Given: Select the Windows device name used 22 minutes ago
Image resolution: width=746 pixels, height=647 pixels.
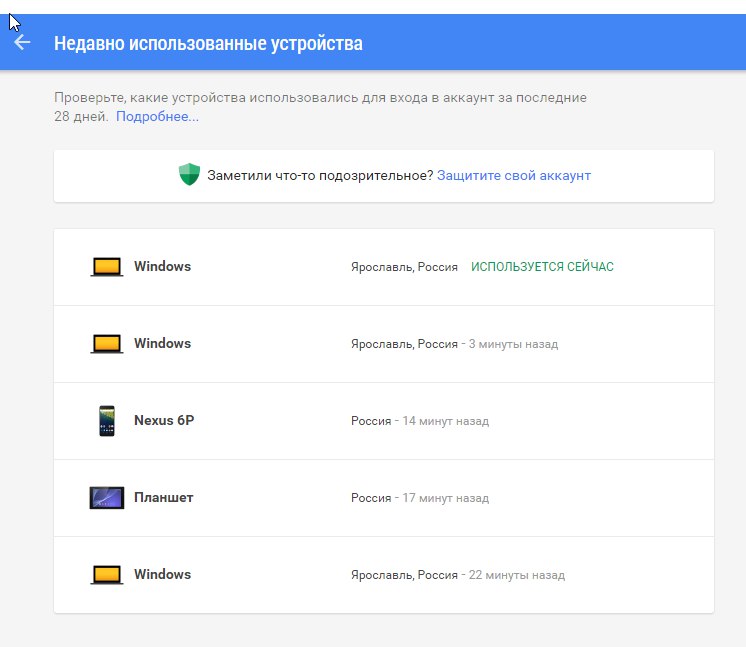Looking at the screenshot, I should 162,574.
